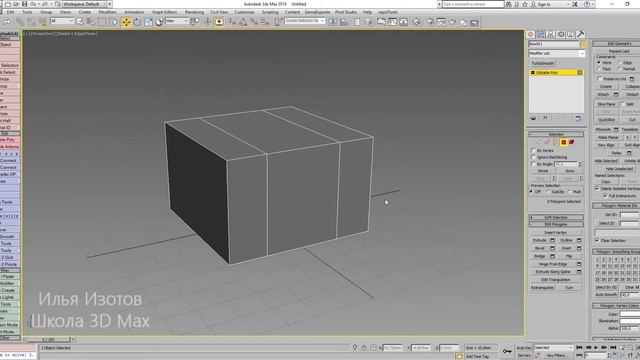Select the Scale transform tool
Viewport: 640px width, 360px height.
click(149, 22)
